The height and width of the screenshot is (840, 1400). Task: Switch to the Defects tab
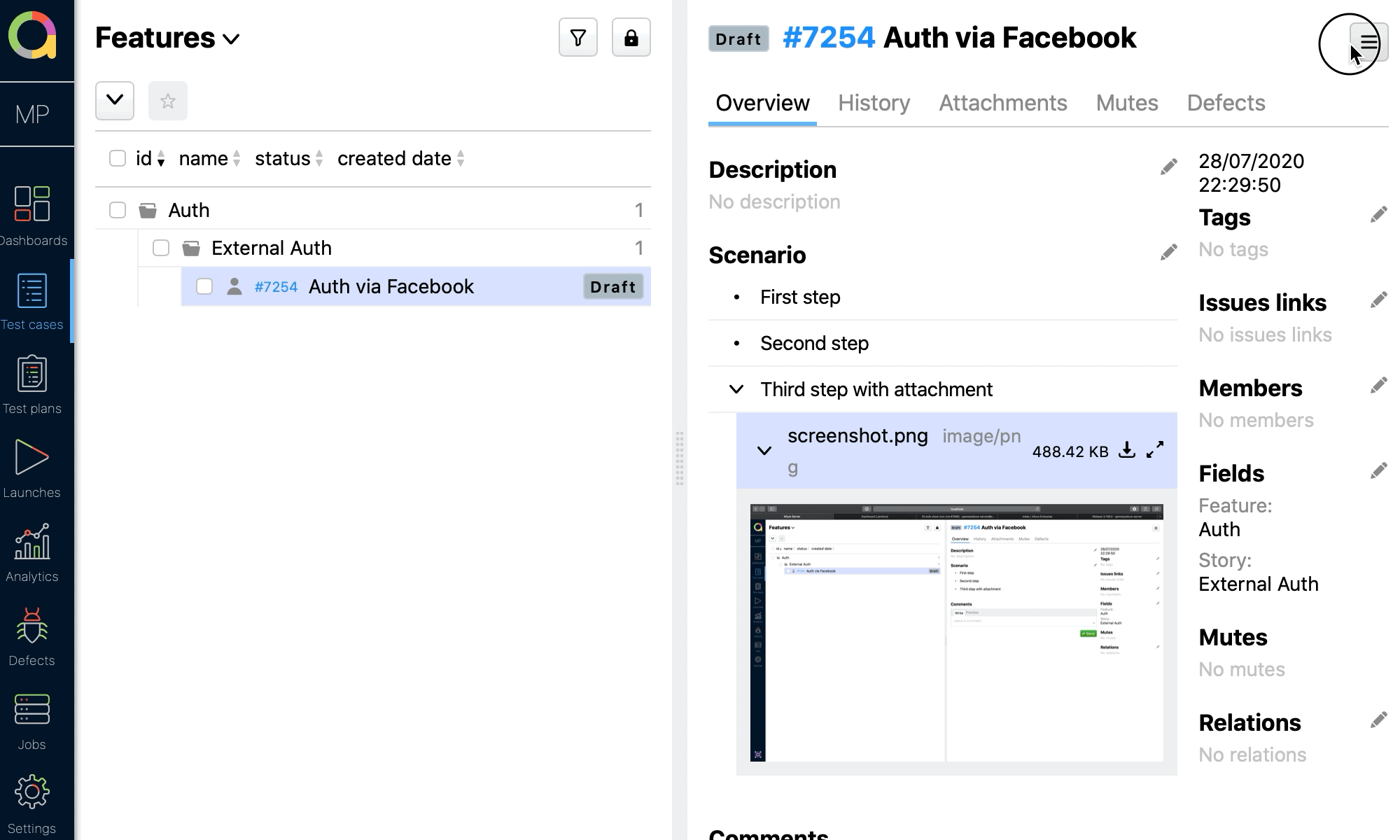coord(1225,102)
